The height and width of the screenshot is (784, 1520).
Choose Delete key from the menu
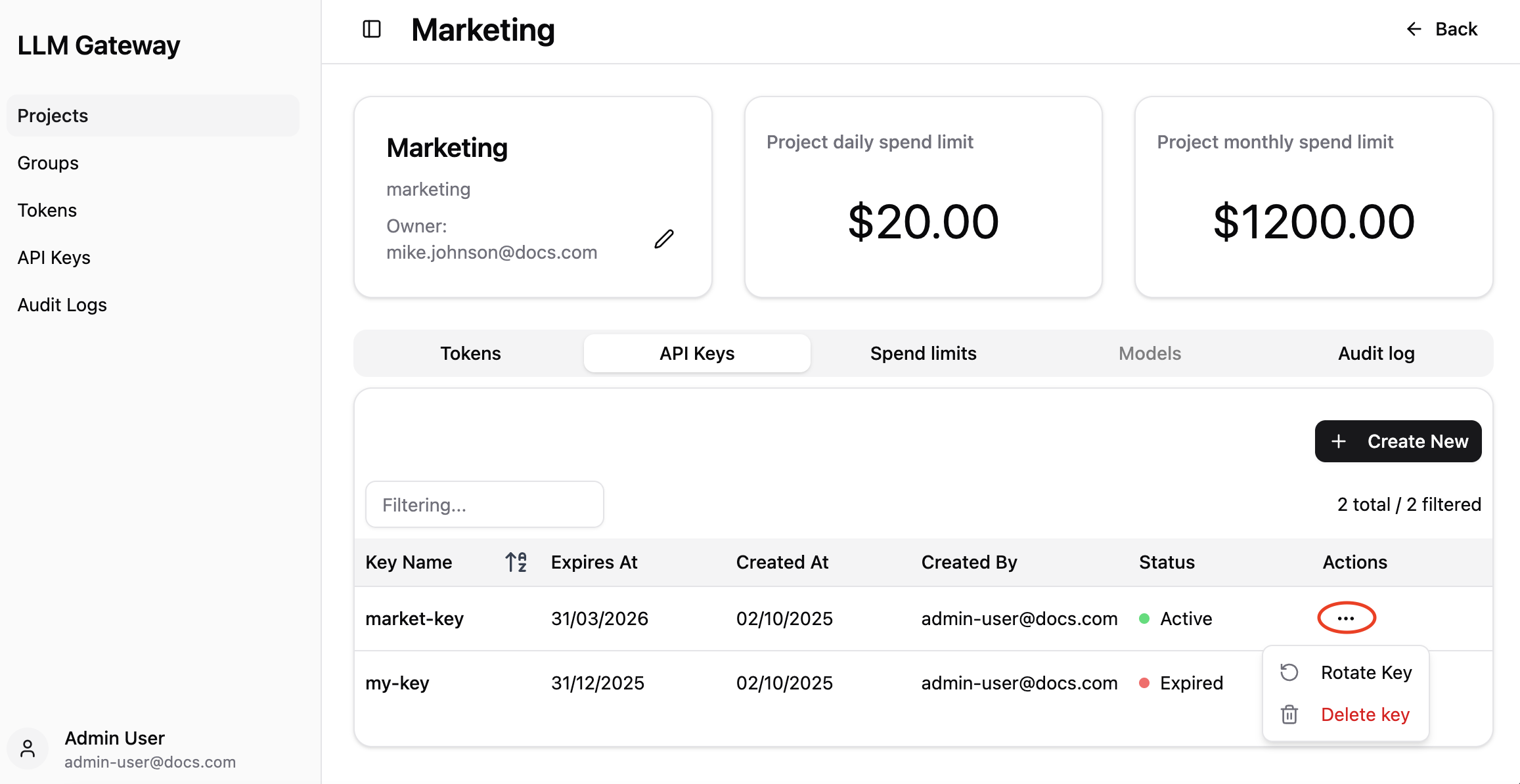pos(1345,714)
